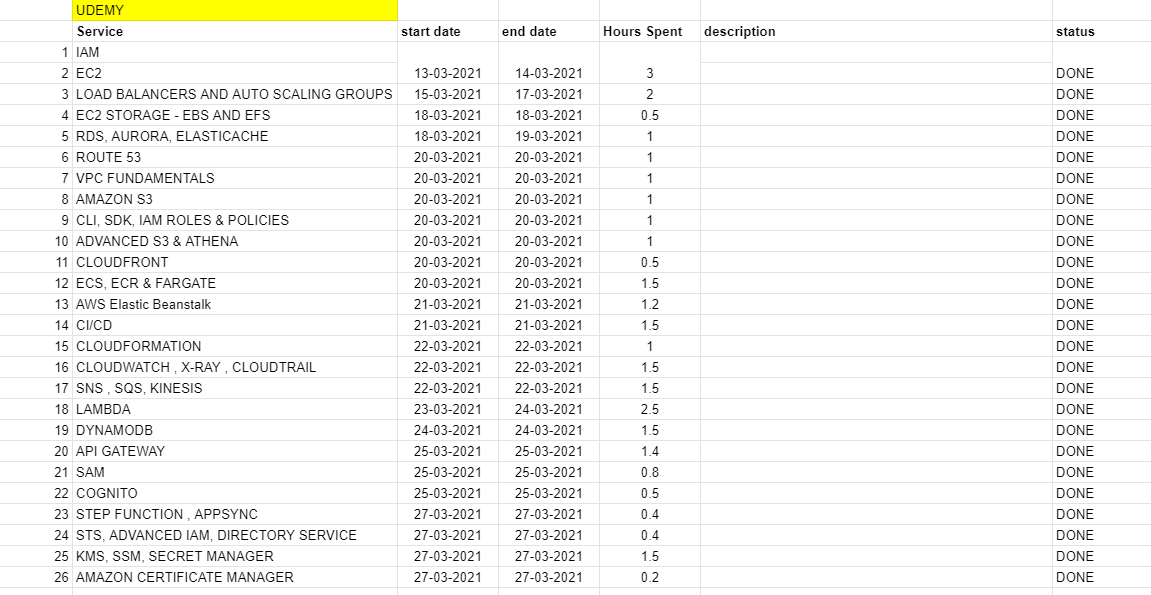Select empty status cell in IAM row
This screenshot has width=1151, height=595.
(x=1102, y=53)
